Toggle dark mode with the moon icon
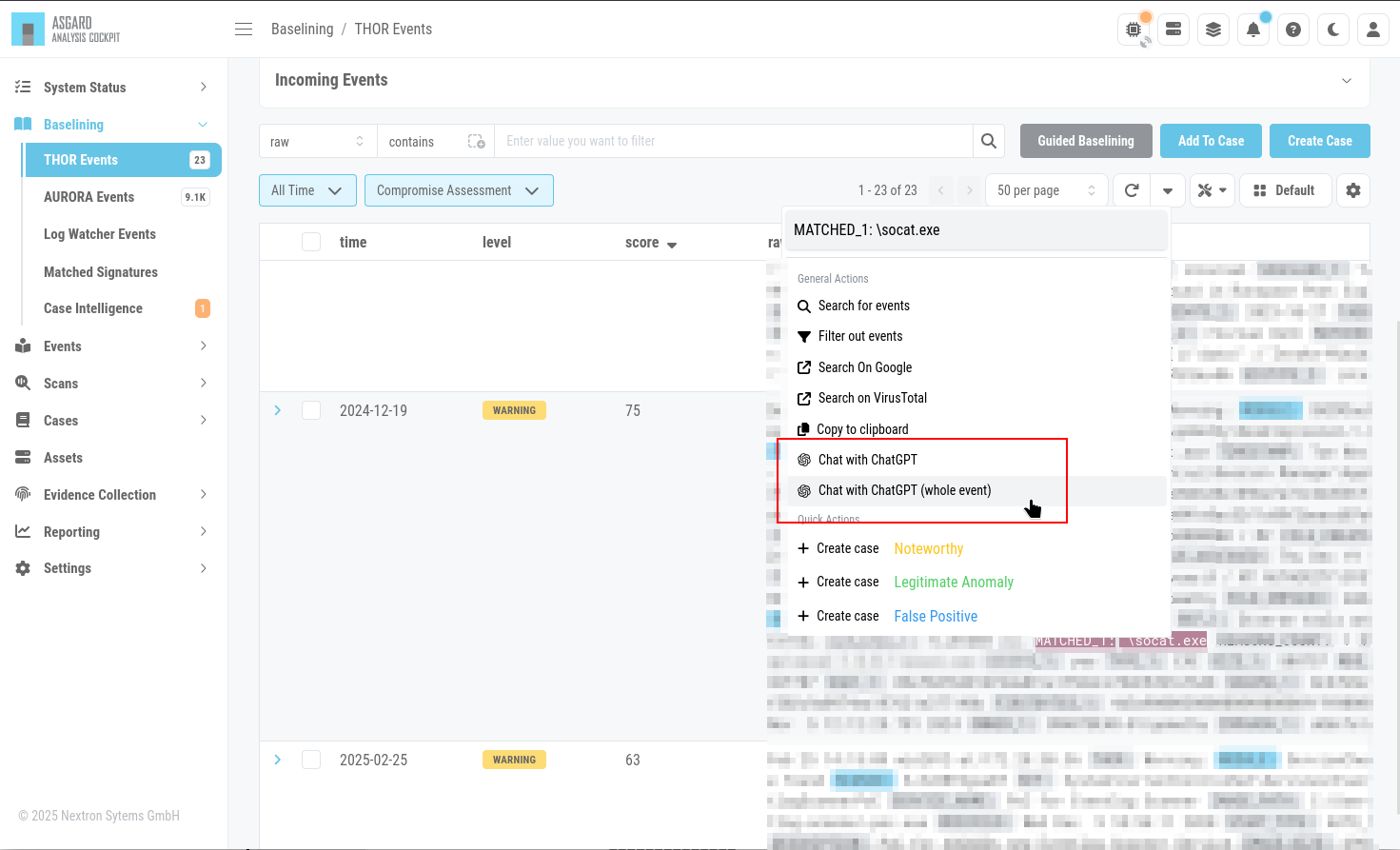The width and height of the screenshot is (1400, 850). click(x=1333, y=30)
